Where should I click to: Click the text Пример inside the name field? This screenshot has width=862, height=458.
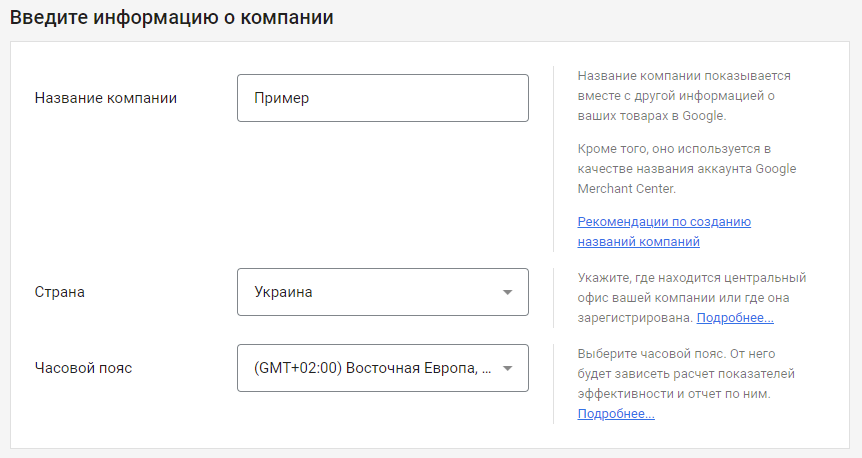pos(282,98)
